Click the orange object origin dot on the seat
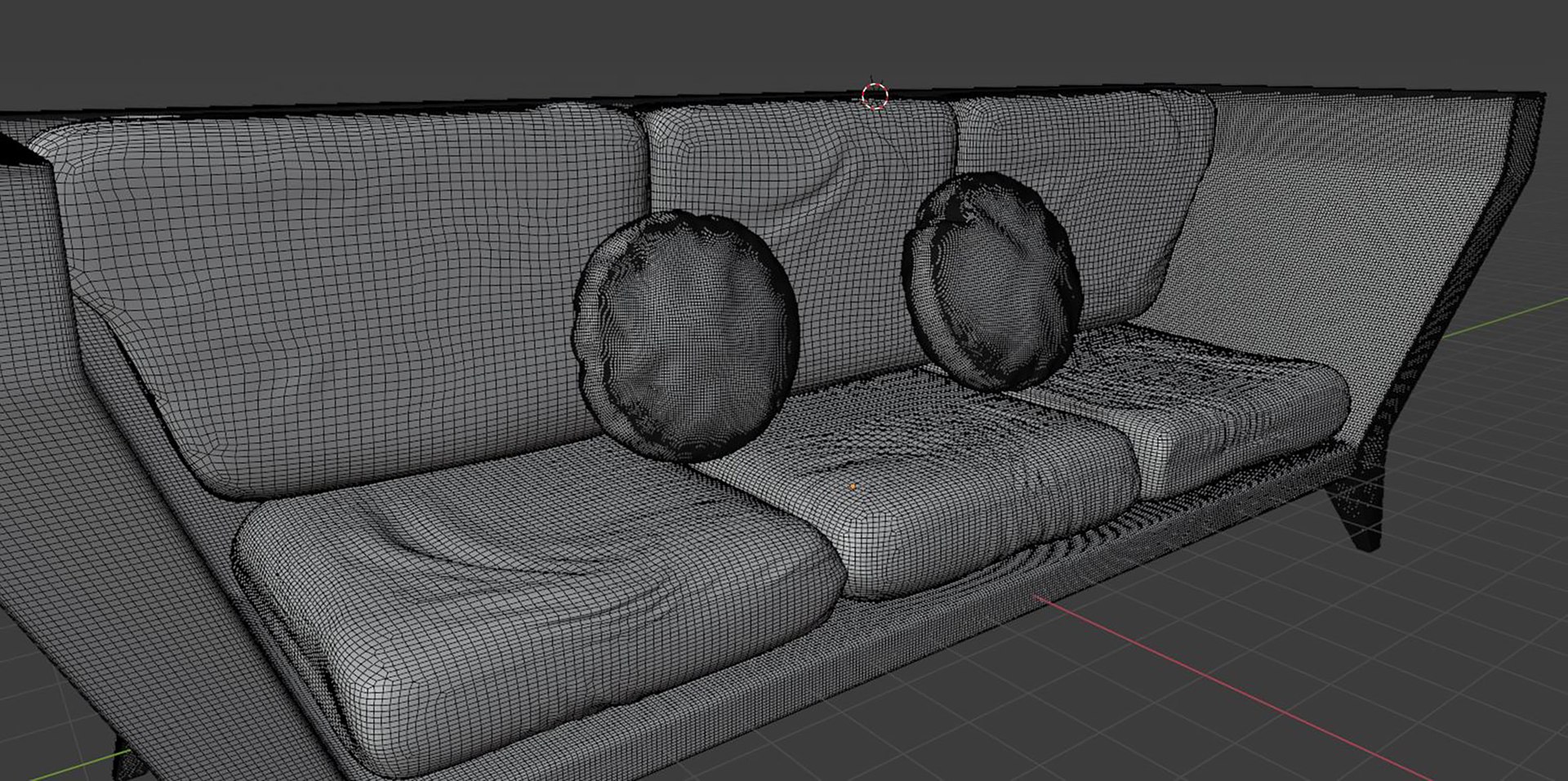This screenshot has height=781, width=1568. (x=853, y=486)
